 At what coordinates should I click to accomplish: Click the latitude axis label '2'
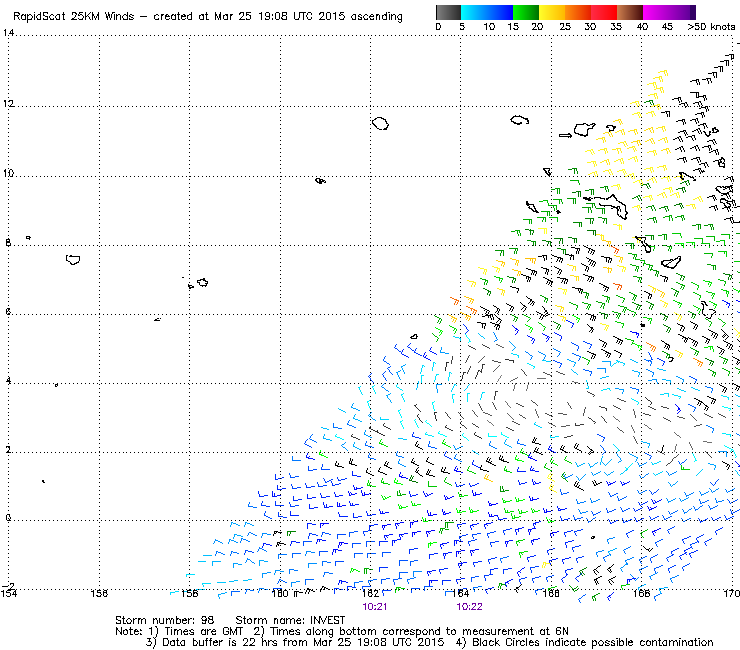coord(8,449)
